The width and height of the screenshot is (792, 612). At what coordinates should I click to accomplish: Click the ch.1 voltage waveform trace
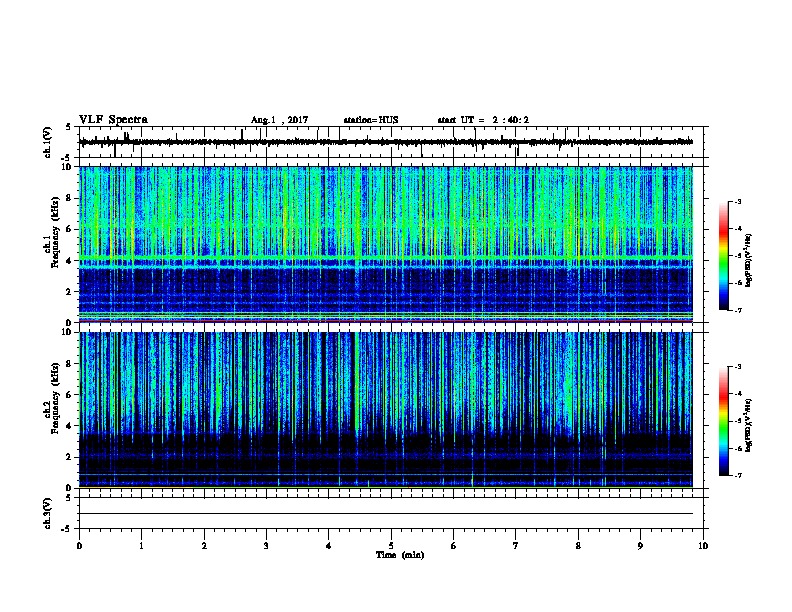coord(386,142)
